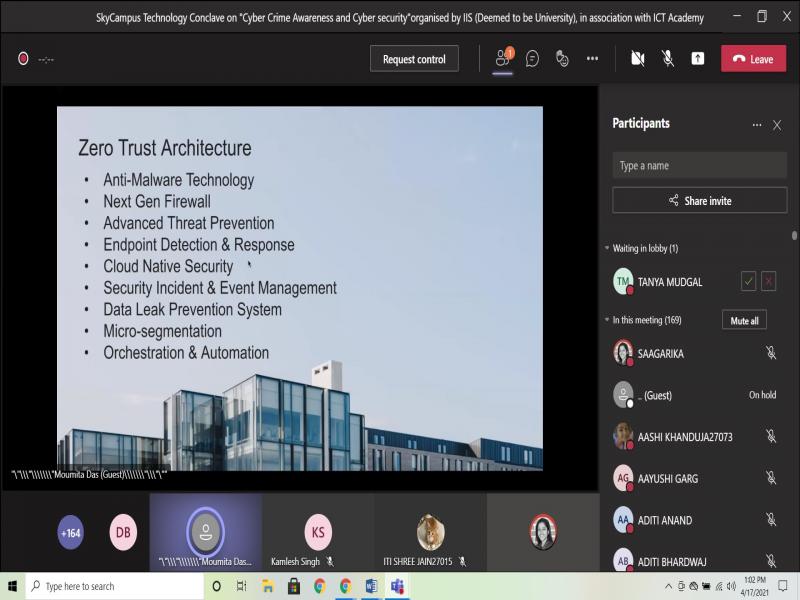The image size is (800, 600).
Task: Click the Word icon in the taskbar
Action: [x=371, y=586]
